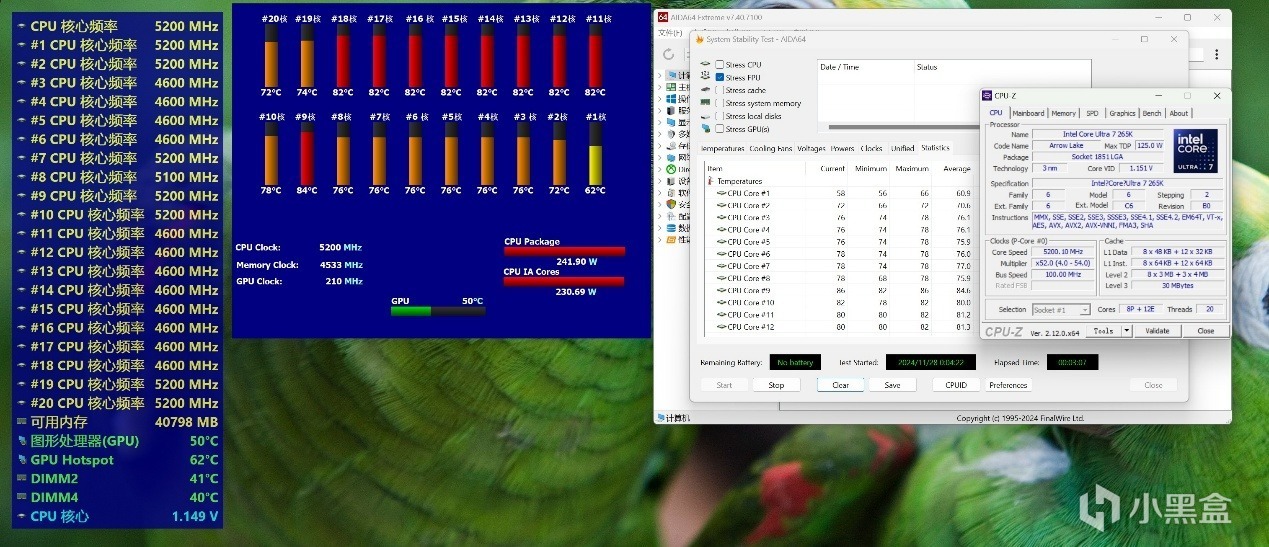Enable the Stress GPU(s) checkbox
The width and height of the screenshot is (1269, 547).
point(719,129)
